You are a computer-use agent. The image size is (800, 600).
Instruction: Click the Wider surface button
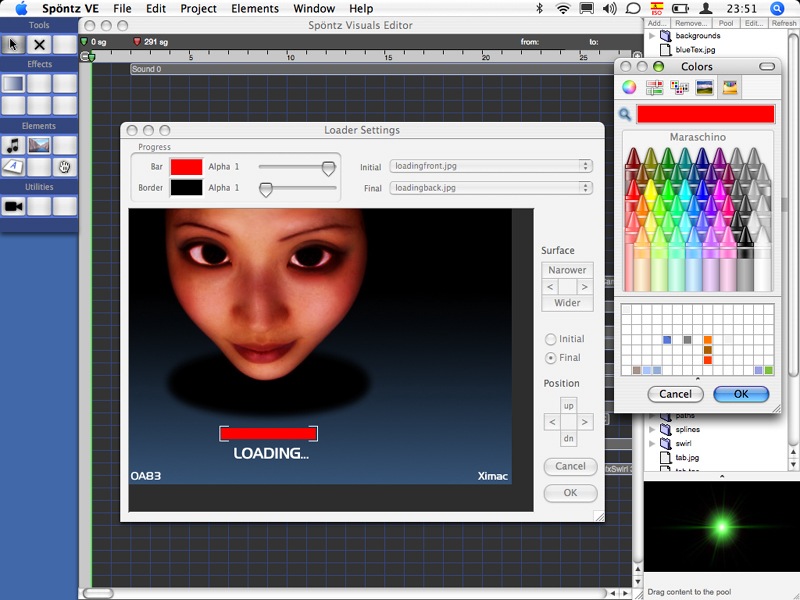click(x=567, y=303)
